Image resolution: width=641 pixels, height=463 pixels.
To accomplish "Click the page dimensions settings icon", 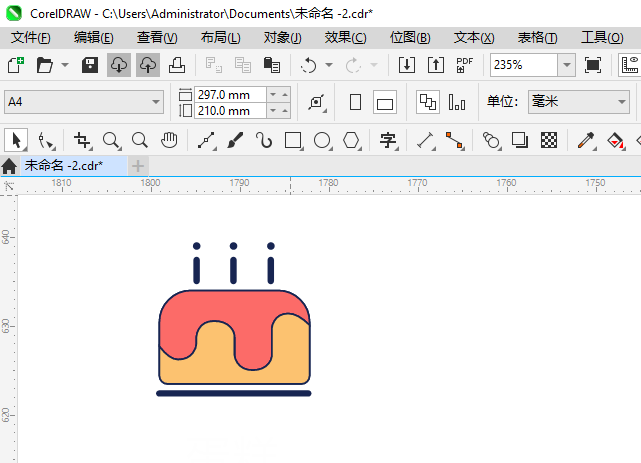I will (317, 102).
